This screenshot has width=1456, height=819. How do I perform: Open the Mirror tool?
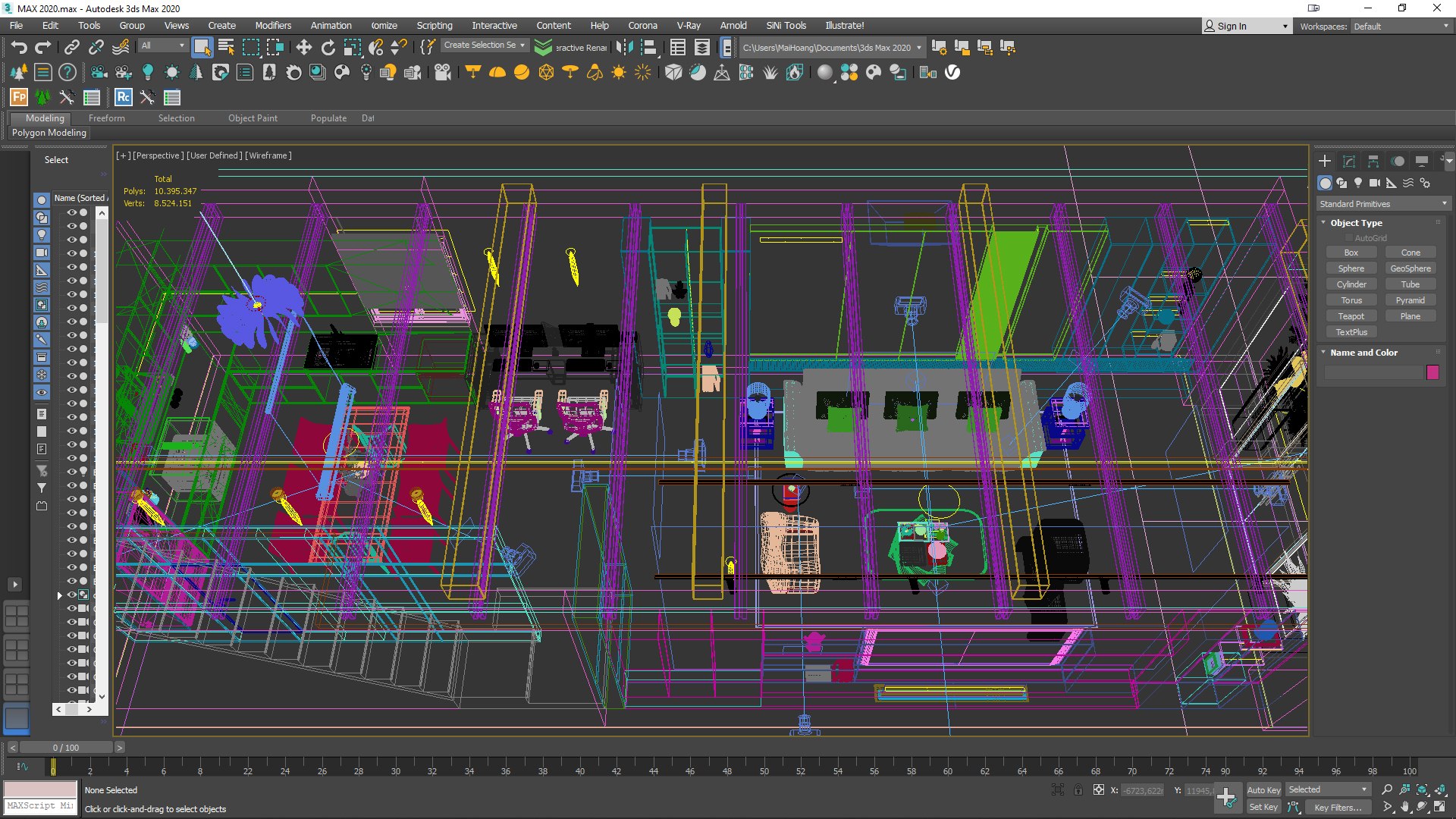pos(624,47)
